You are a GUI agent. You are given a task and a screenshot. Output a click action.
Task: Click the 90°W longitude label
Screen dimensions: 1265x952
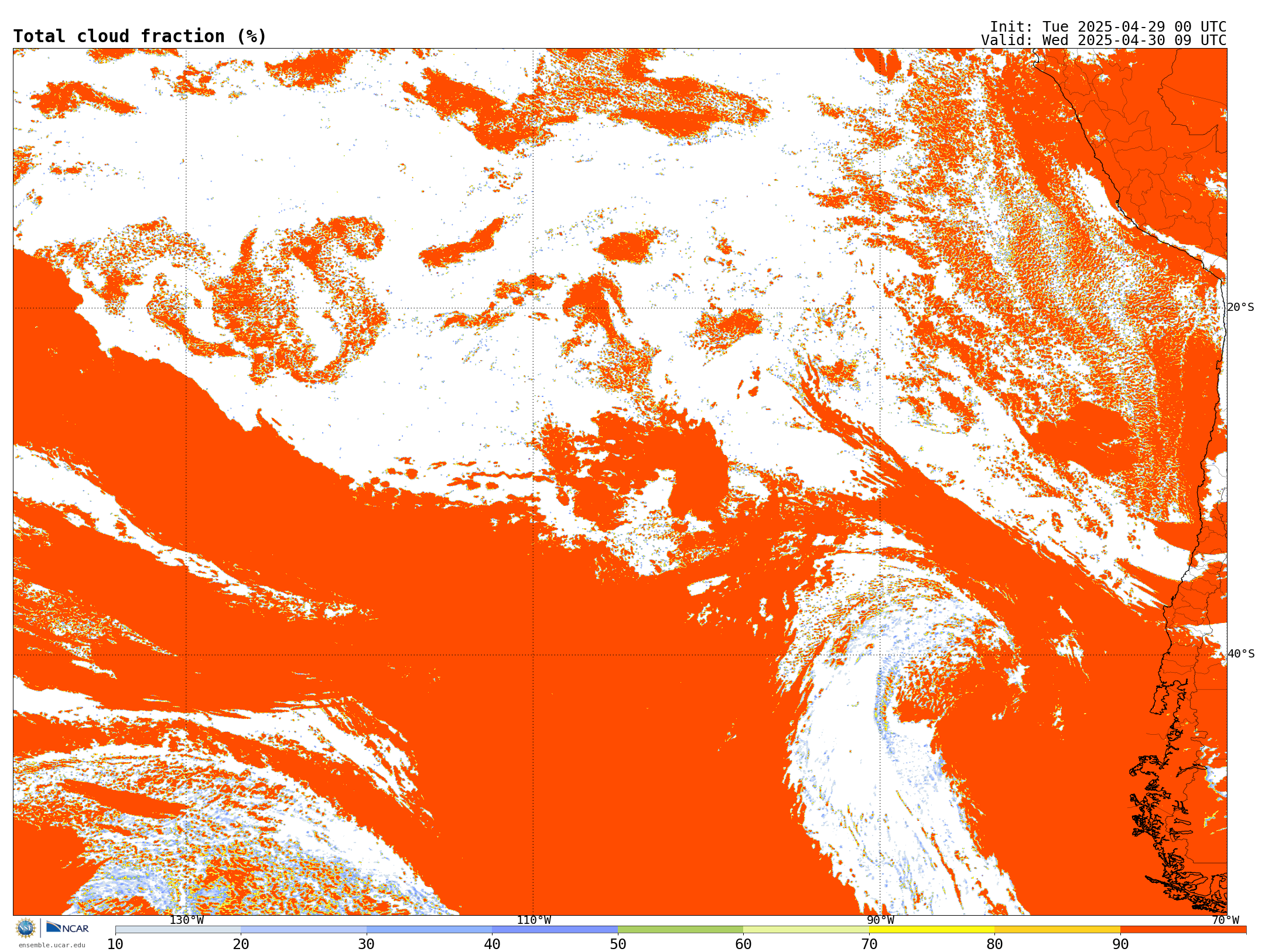880,920
